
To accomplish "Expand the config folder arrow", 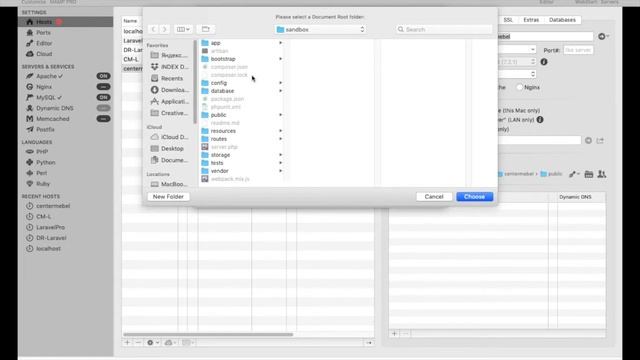I will [280, 83].
